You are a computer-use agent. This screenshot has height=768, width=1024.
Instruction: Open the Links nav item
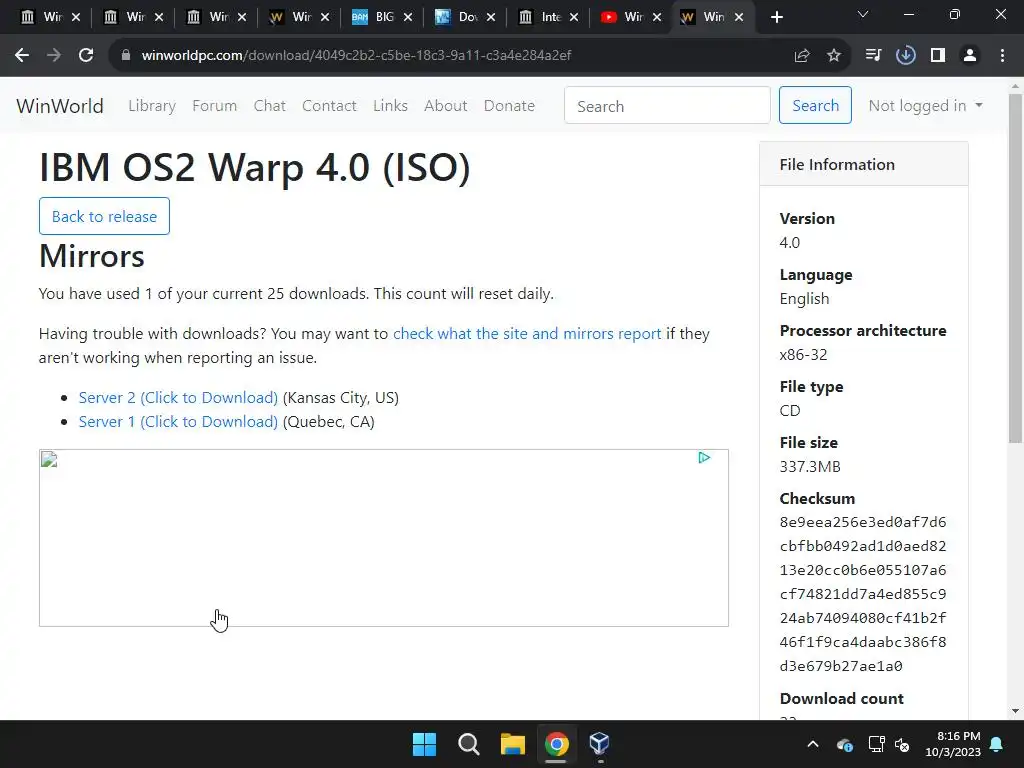click(x=391, y=106)
